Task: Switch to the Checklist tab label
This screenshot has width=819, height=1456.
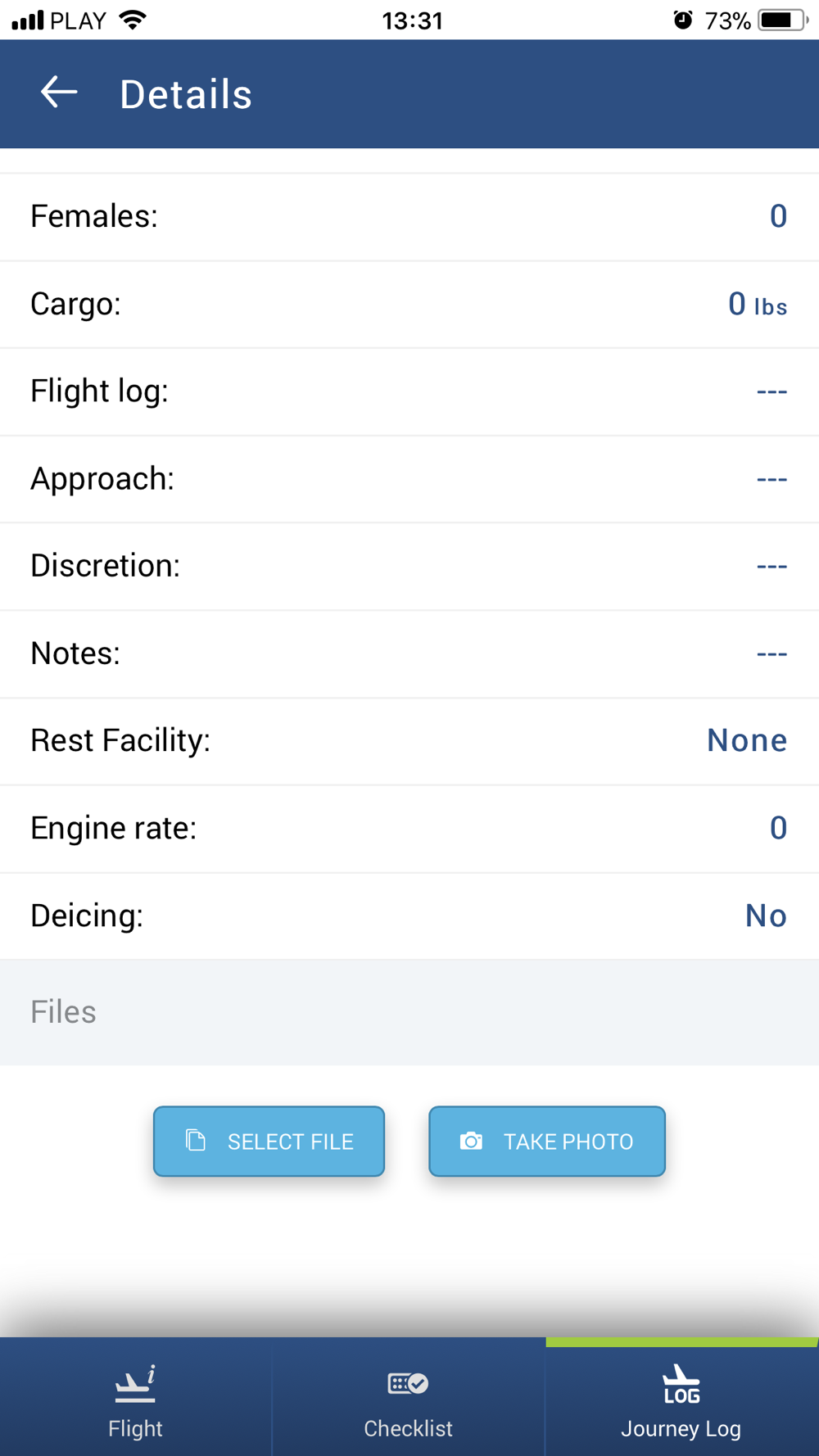Action: point(408,1428)
